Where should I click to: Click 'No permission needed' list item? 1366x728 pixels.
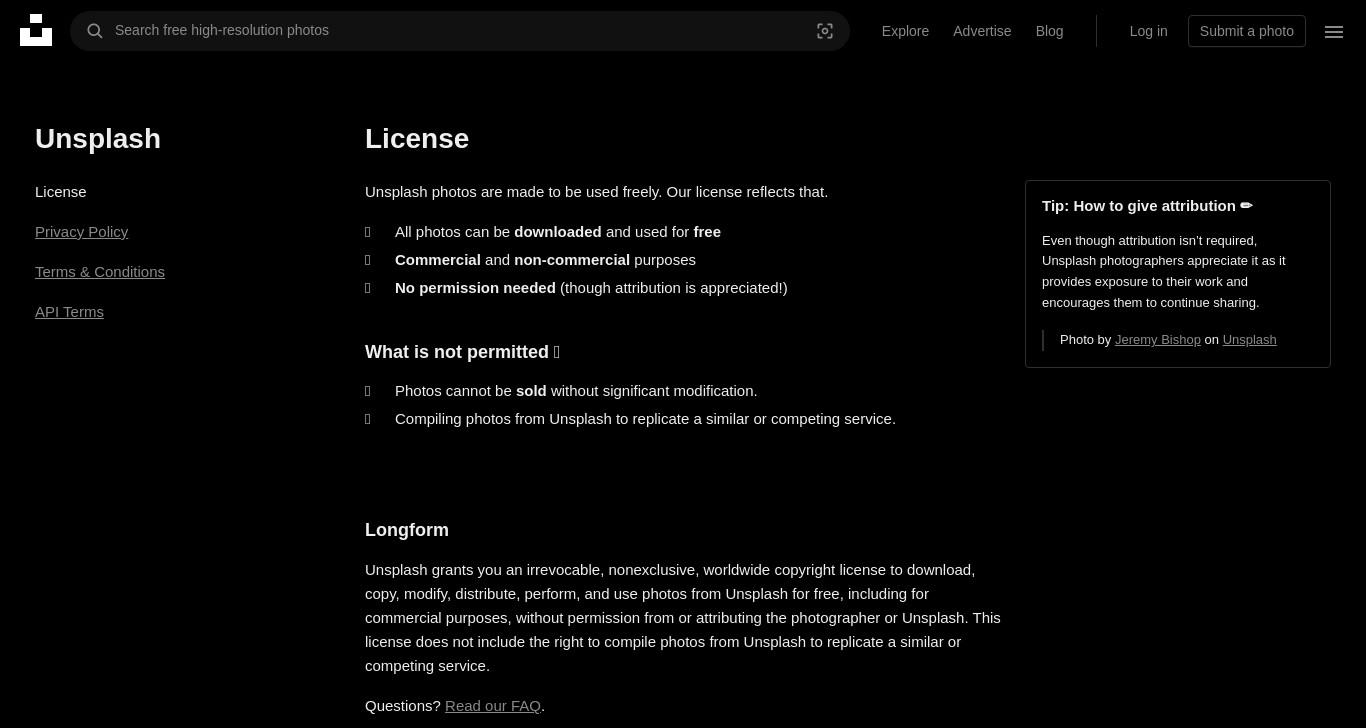(x=591, y=288)
